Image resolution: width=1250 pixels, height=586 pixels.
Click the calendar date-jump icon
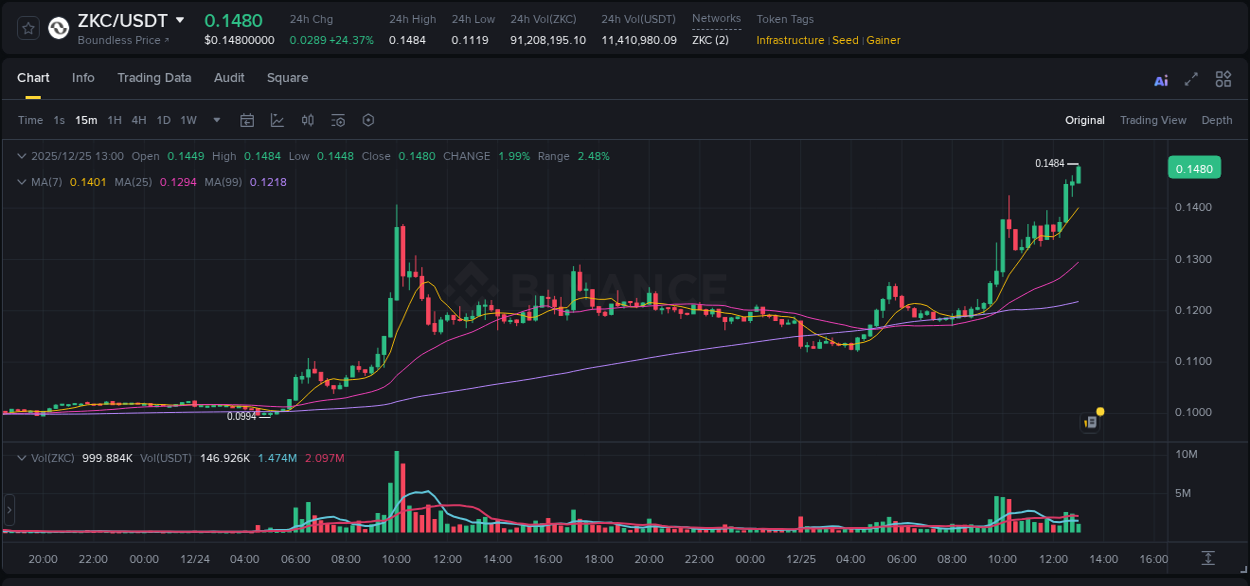247,120
